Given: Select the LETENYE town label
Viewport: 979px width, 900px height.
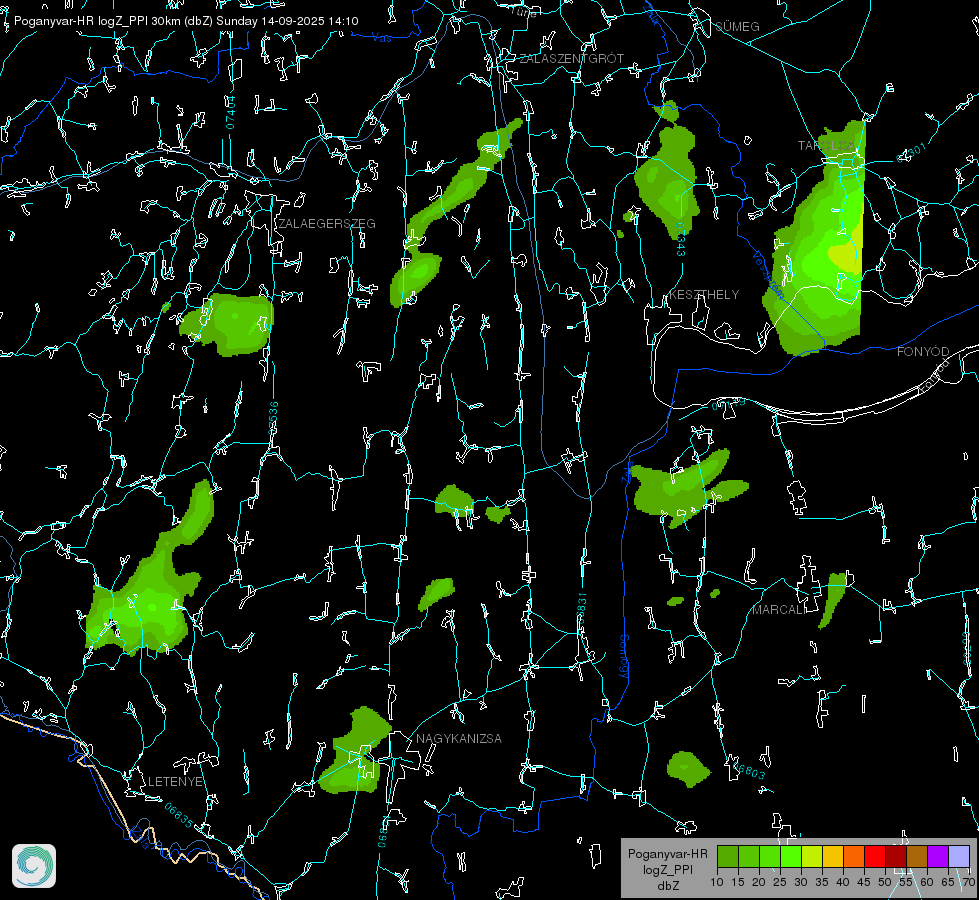Looking at the screenshot, I should 175,781.
